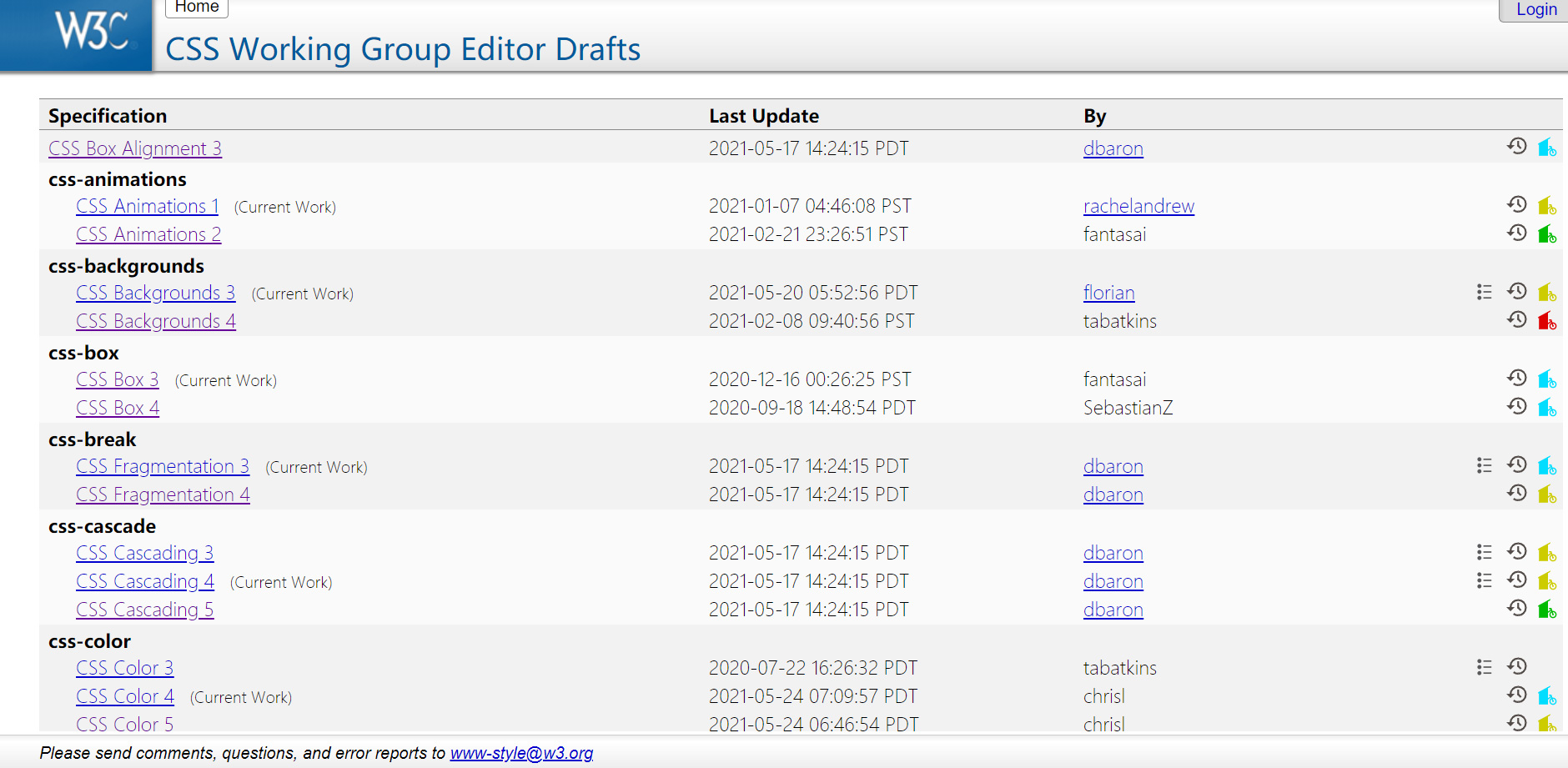
Task: Click red status icon for CSS Backgrounds 4
Action: (1547, 320)
